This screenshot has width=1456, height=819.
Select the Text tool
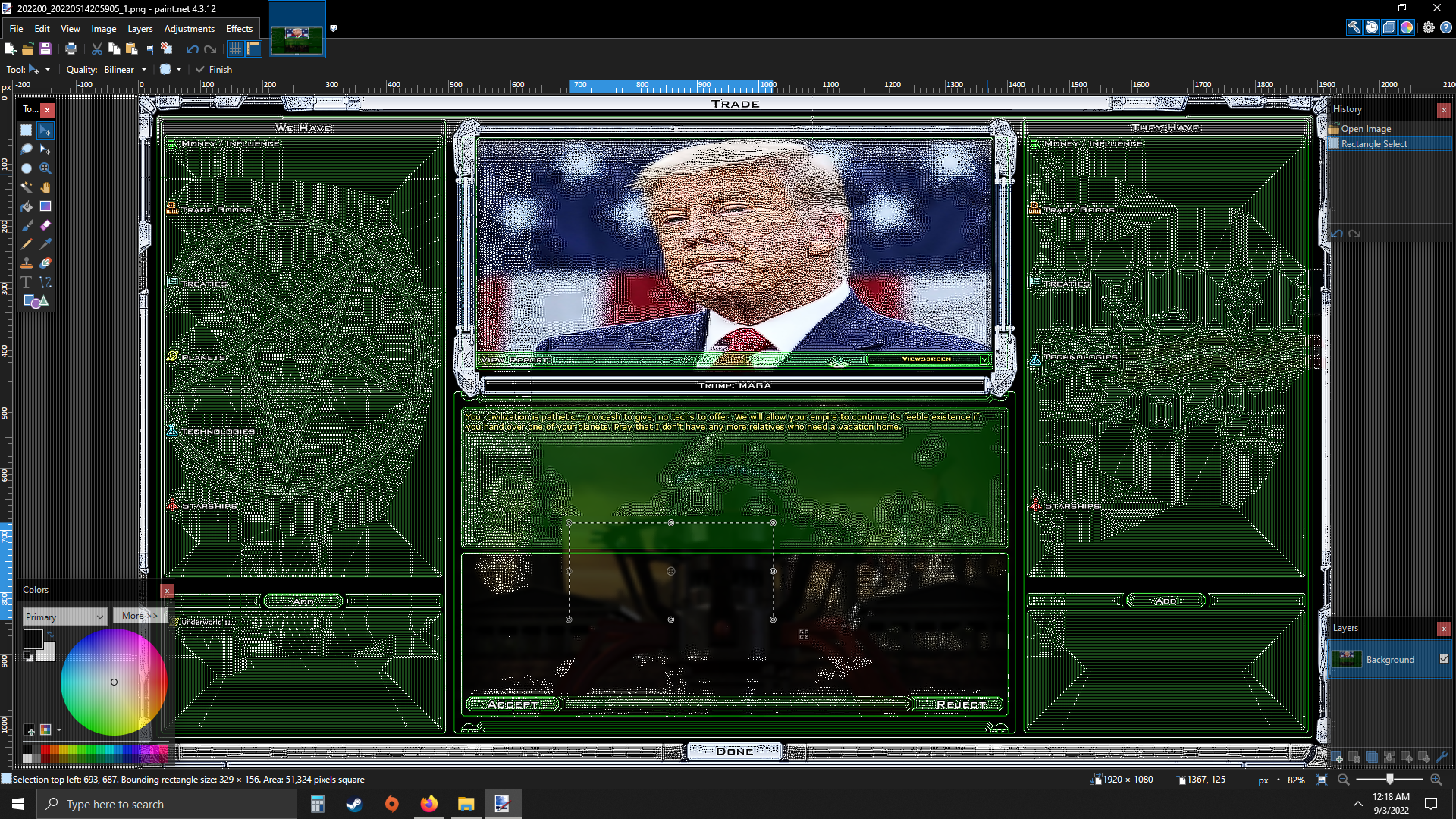27,282
